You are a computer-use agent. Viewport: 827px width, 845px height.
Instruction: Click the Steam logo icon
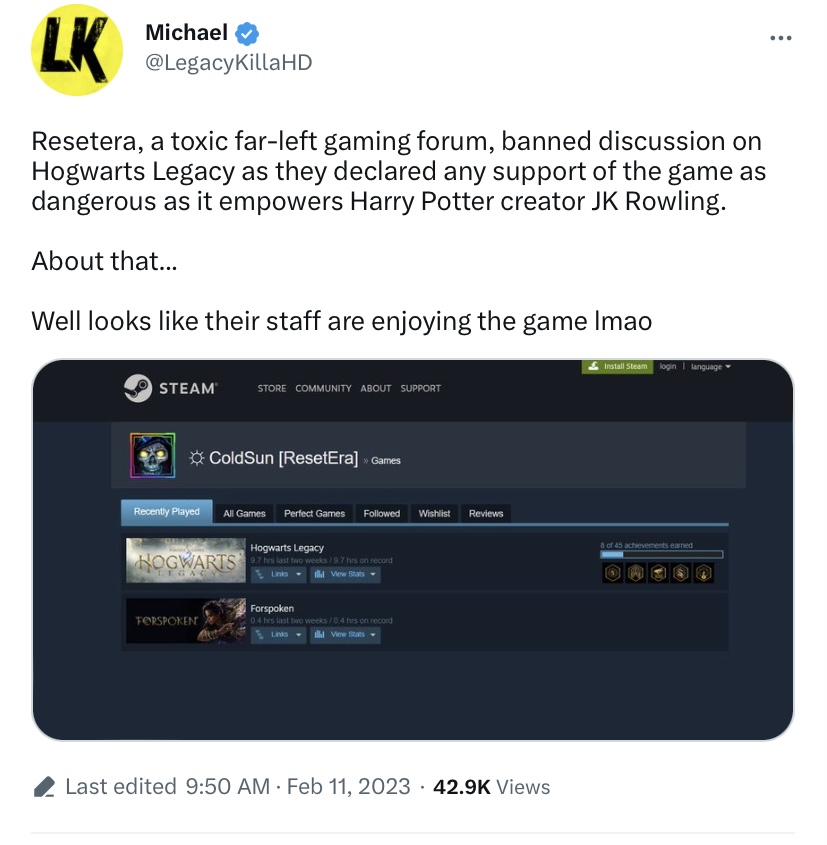137,388
